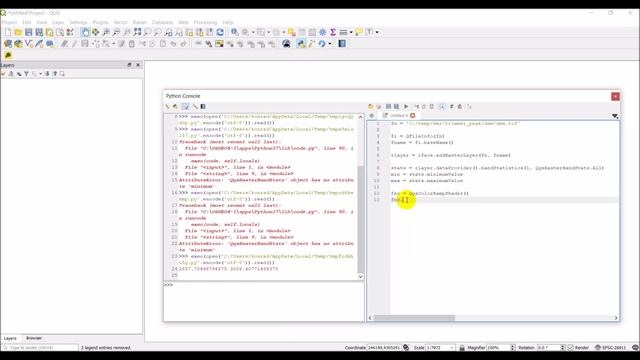Open the Project menu
This screenshot has width=640, height=360.
[9, 22]
